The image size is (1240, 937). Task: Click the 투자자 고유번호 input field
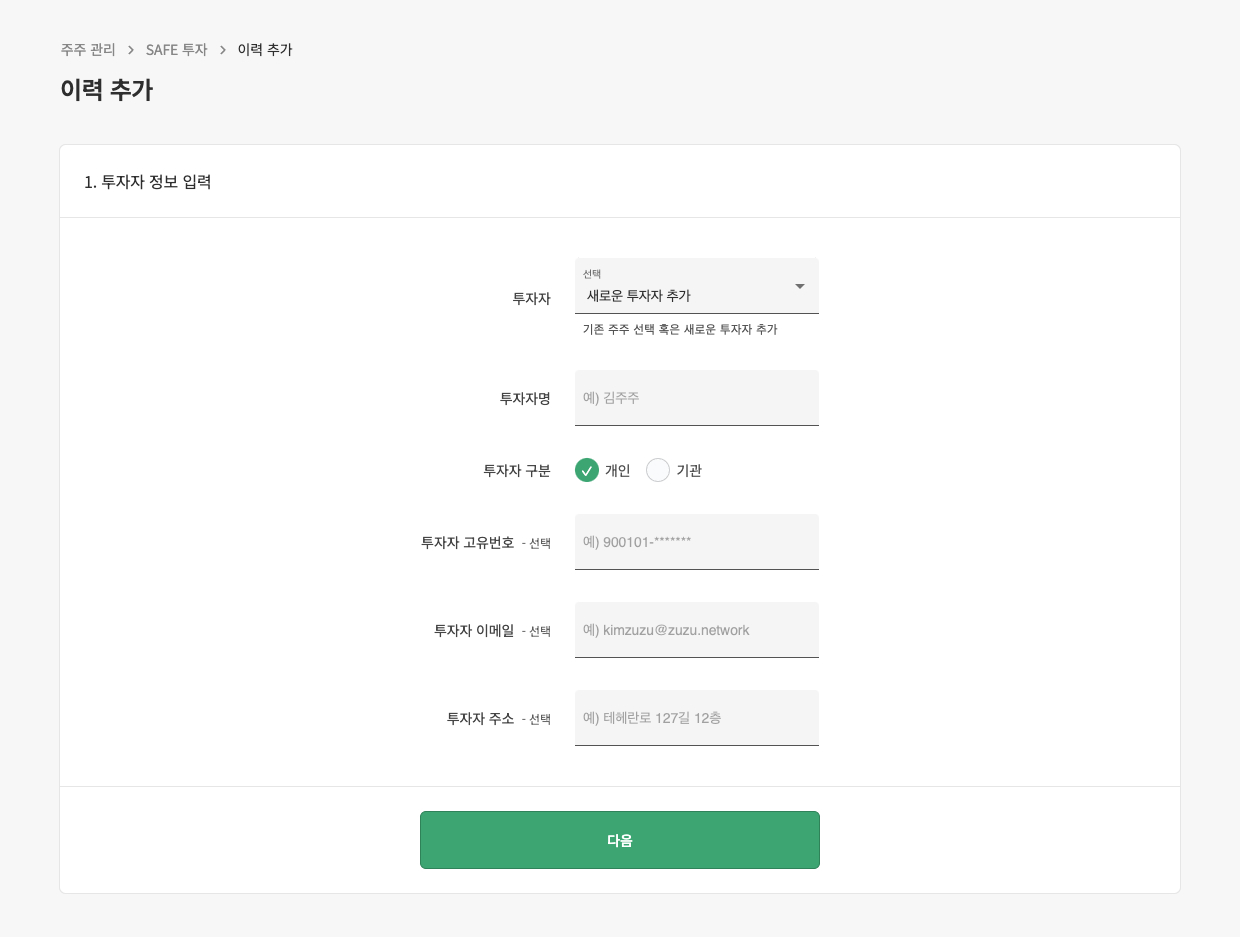[x=696, y=542]
